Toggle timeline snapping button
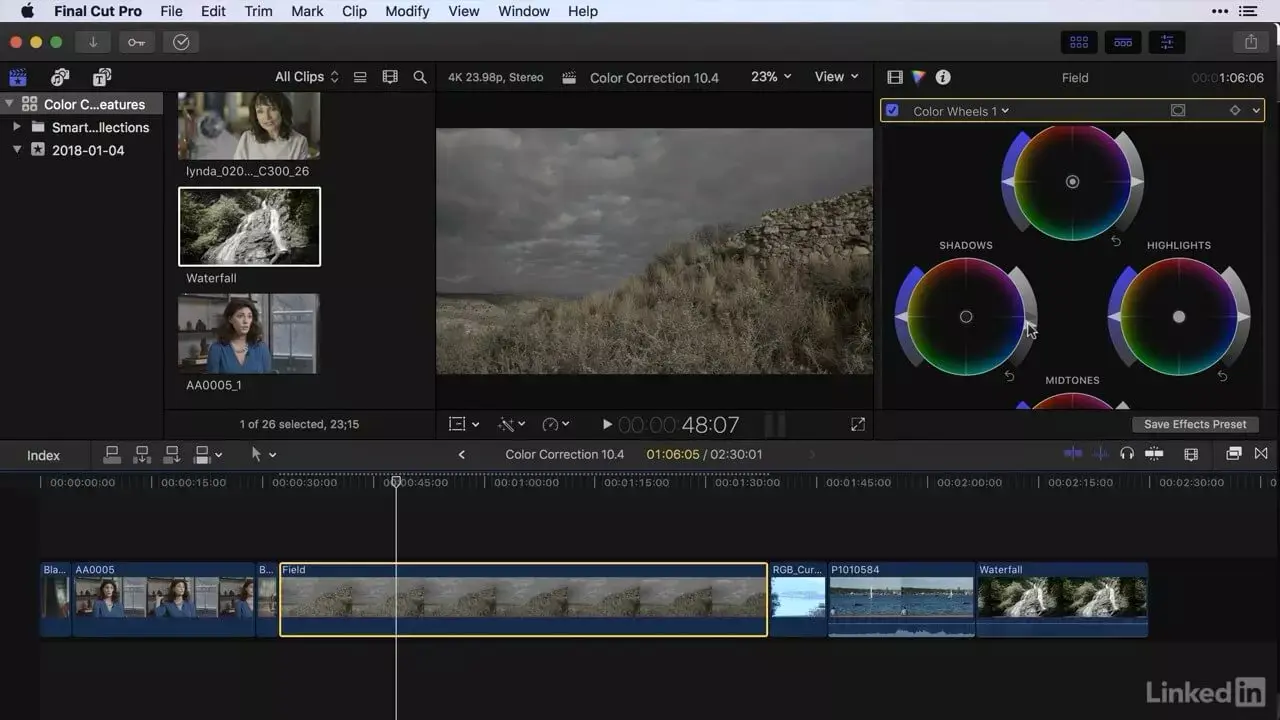The height and width of the screenshot is (720, 1280). click(1154, 454)
